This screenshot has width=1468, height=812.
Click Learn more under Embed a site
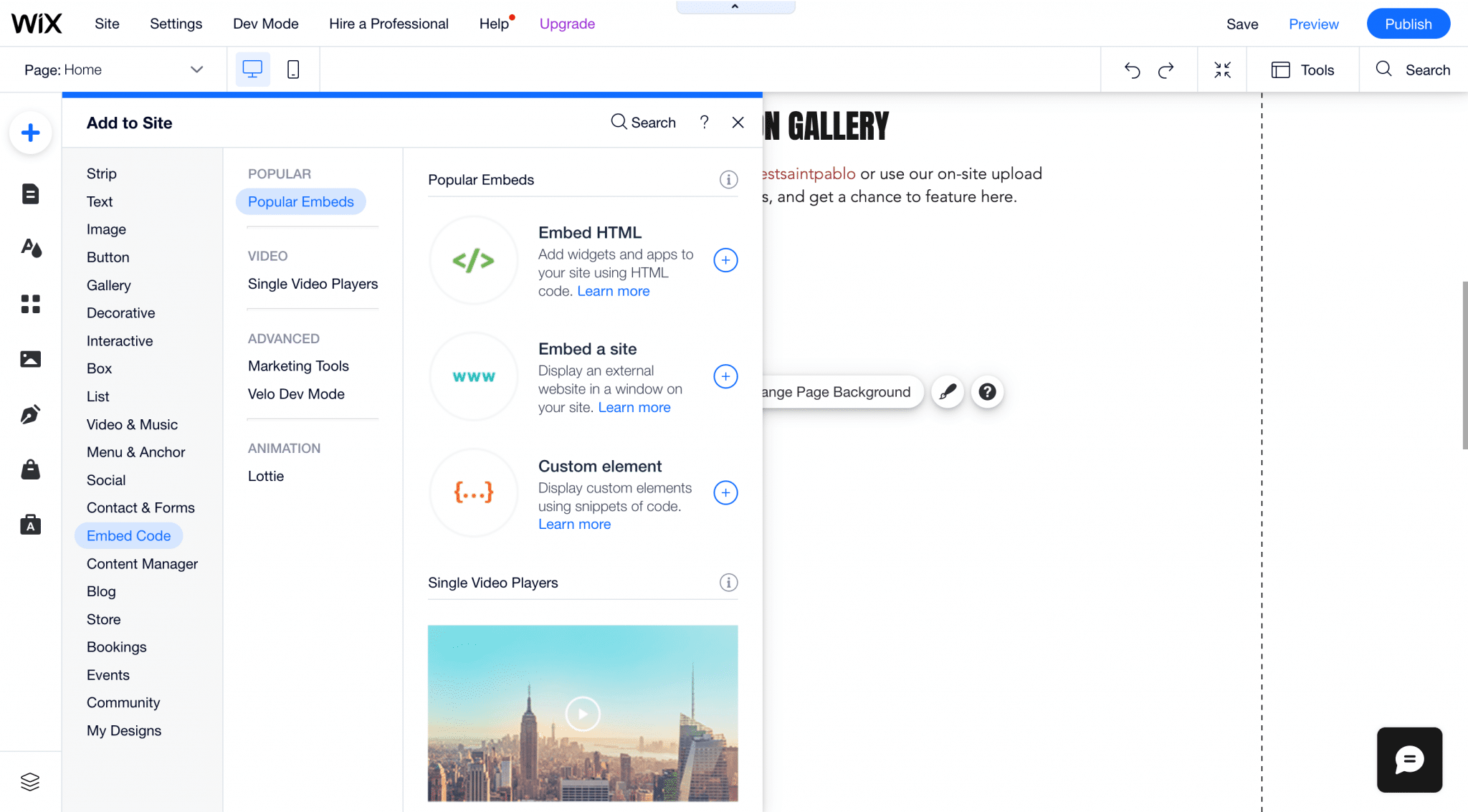(x=634, y=407)
